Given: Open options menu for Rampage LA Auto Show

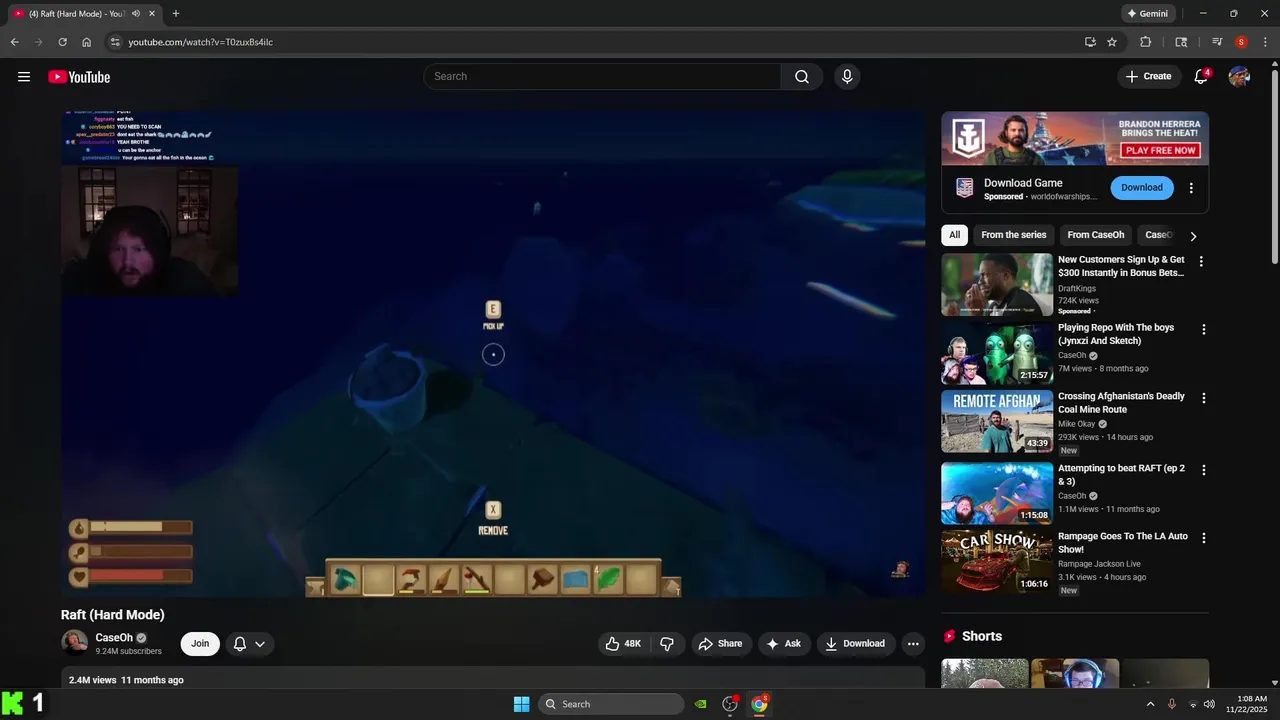Looking at the screenshot, I should point(1203,538).
